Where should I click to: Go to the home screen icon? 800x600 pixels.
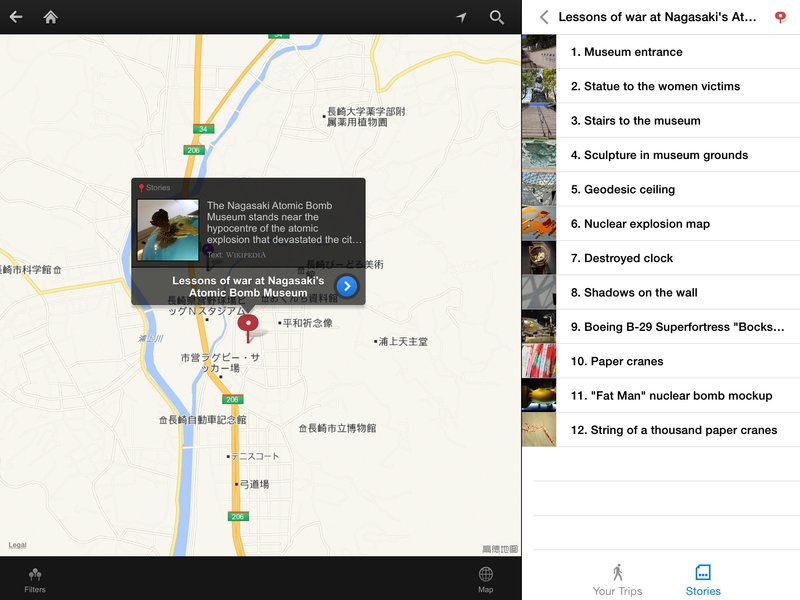pyautogui.click(x=51, y=17)
